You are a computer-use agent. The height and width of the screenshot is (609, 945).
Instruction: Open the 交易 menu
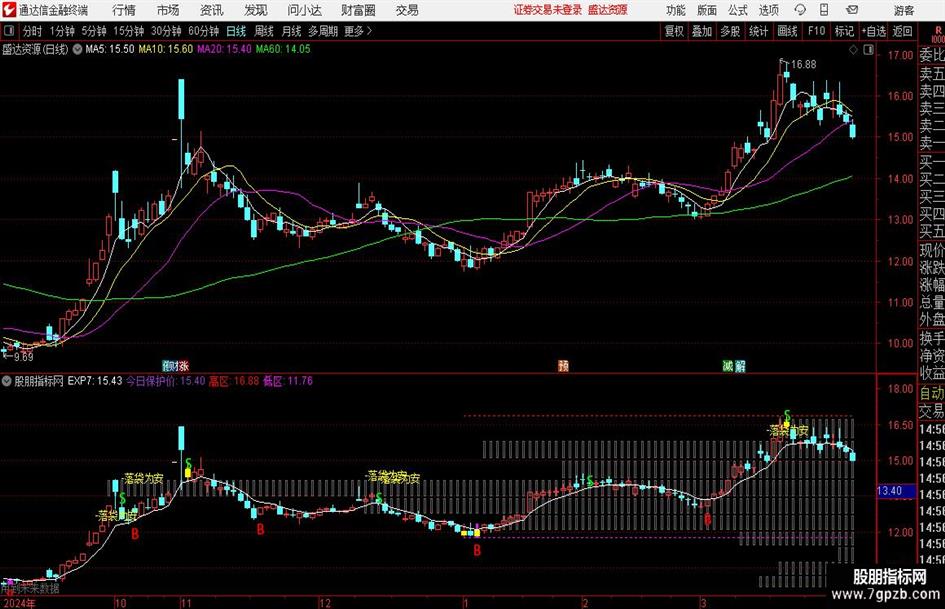(x=407, y=10)
